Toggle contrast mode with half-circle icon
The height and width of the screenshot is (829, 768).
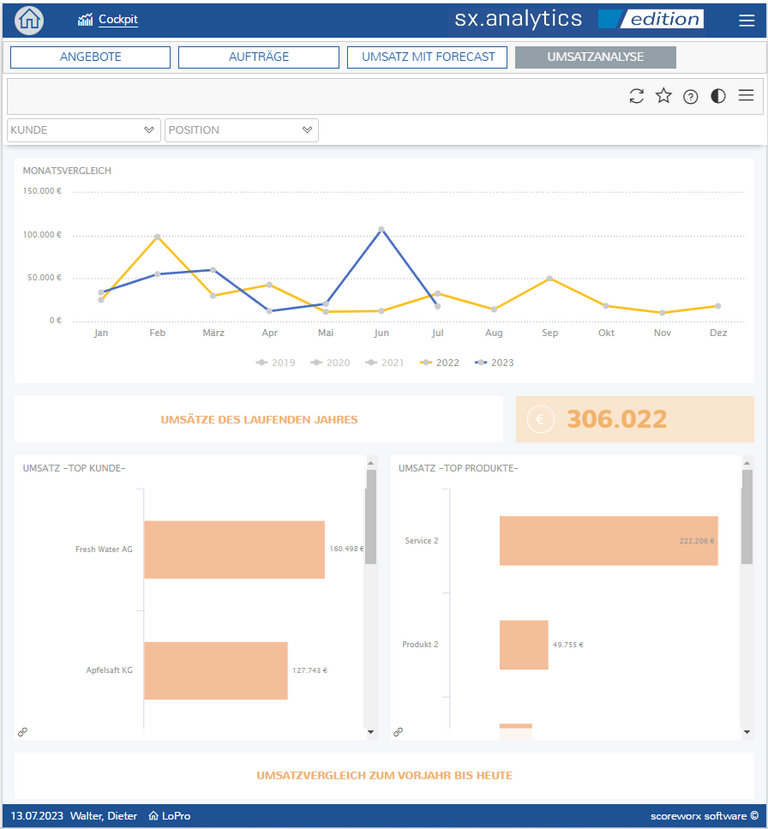pos(718,96)
